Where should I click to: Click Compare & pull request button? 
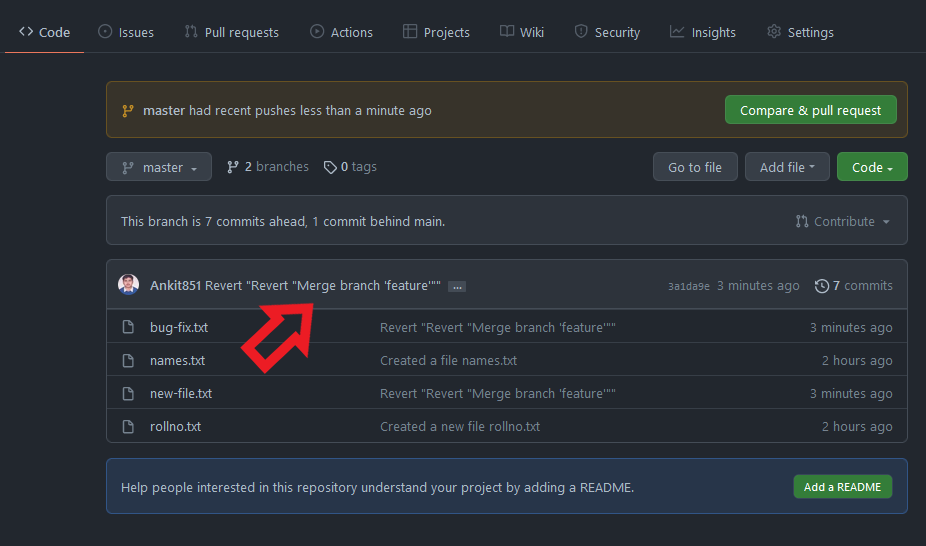[810, 110]
